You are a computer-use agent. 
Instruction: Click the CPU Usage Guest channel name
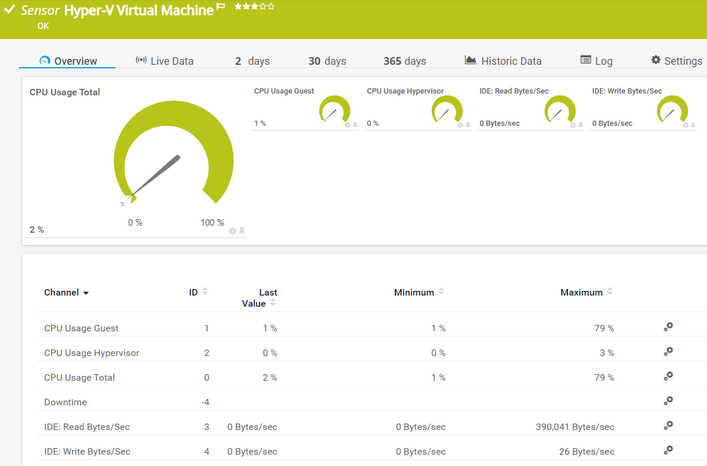[x=81, y=328]
